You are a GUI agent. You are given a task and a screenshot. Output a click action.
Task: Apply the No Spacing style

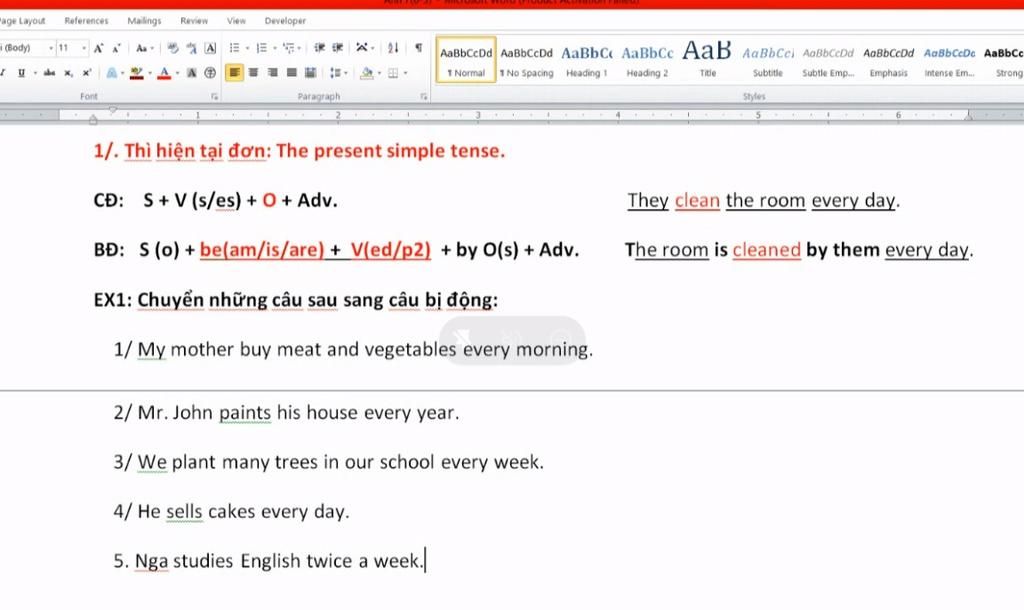pyautogui.click(x=526, y=60)
